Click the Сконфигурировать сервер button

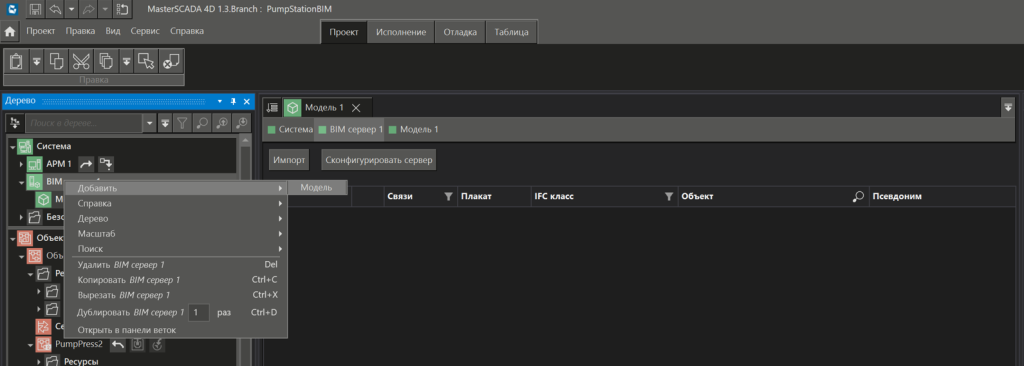[x=378, y=159]
